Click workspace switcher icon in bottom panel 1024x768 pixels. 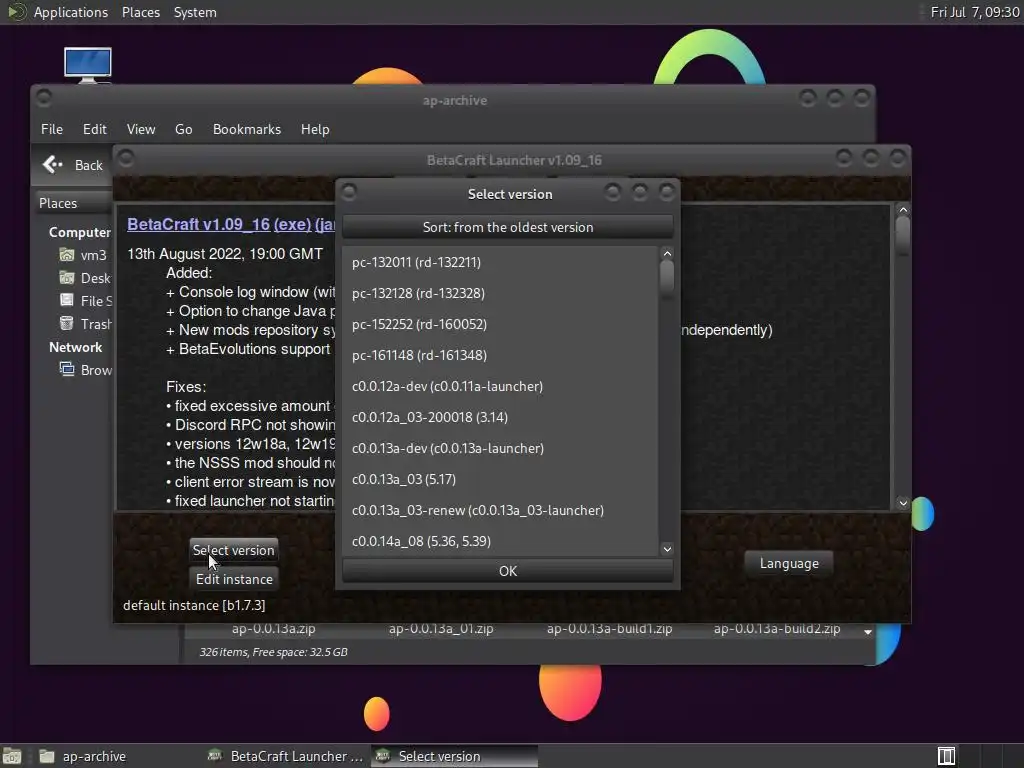(946, 756)
